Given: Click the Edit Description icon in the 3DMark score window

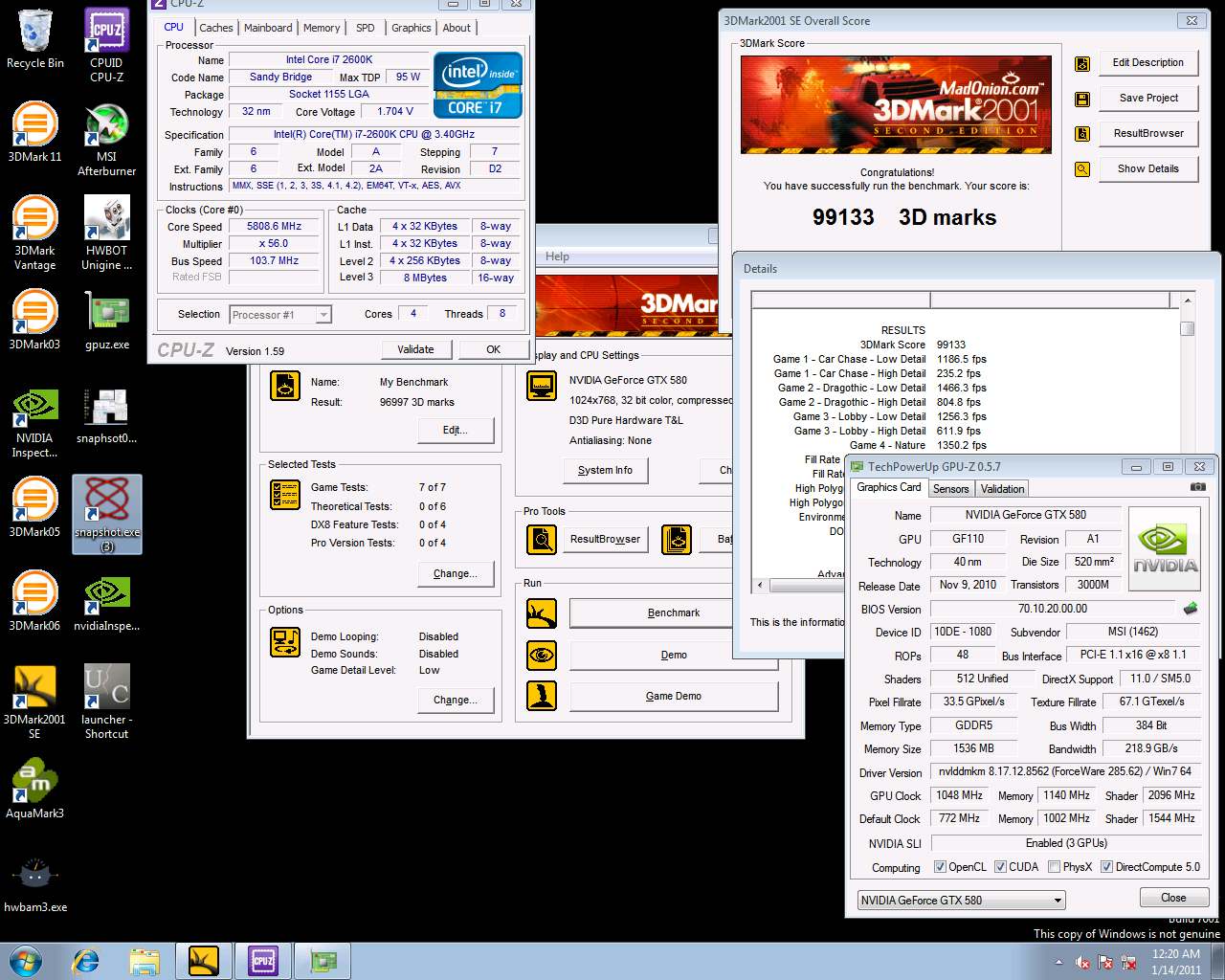Looking at the screenshot, I should (x=1082, y=64).
